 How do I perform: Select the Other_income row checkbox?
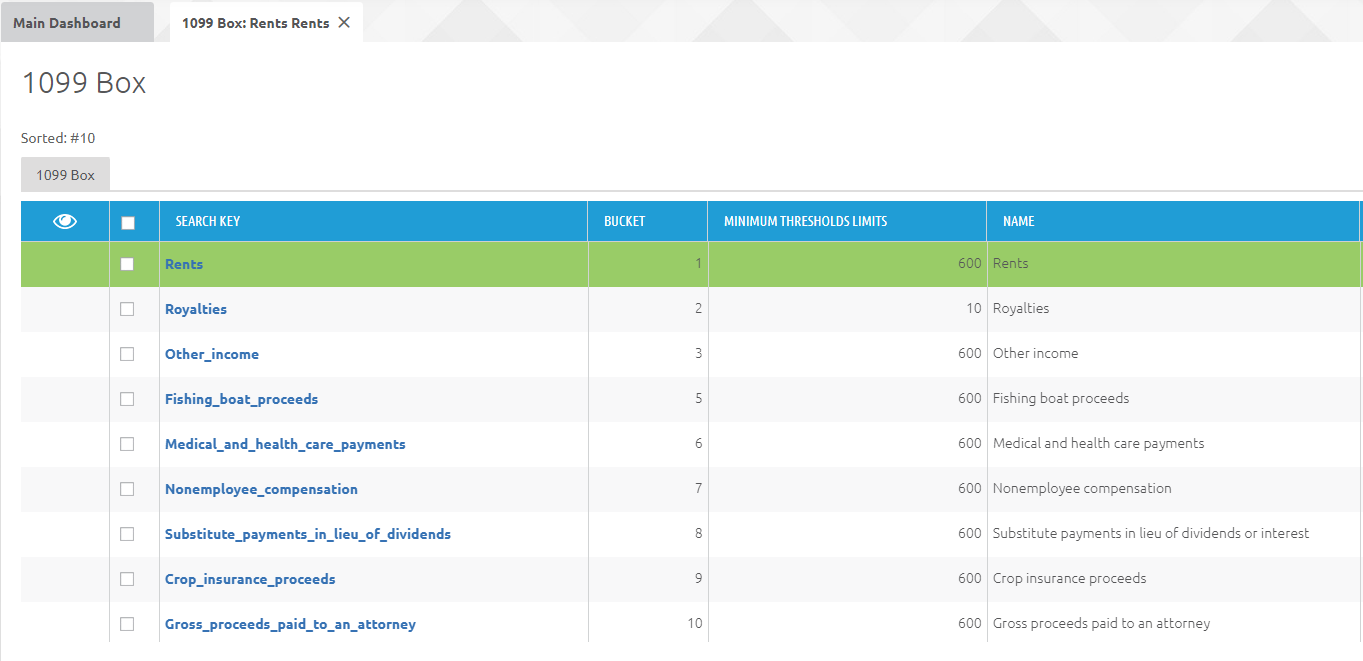tap(127, 354)
